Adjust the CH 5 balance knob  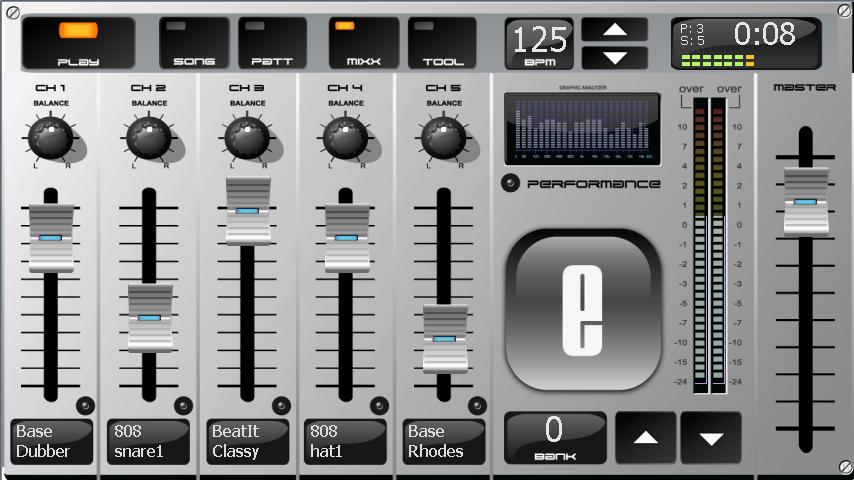pos(444,138)
